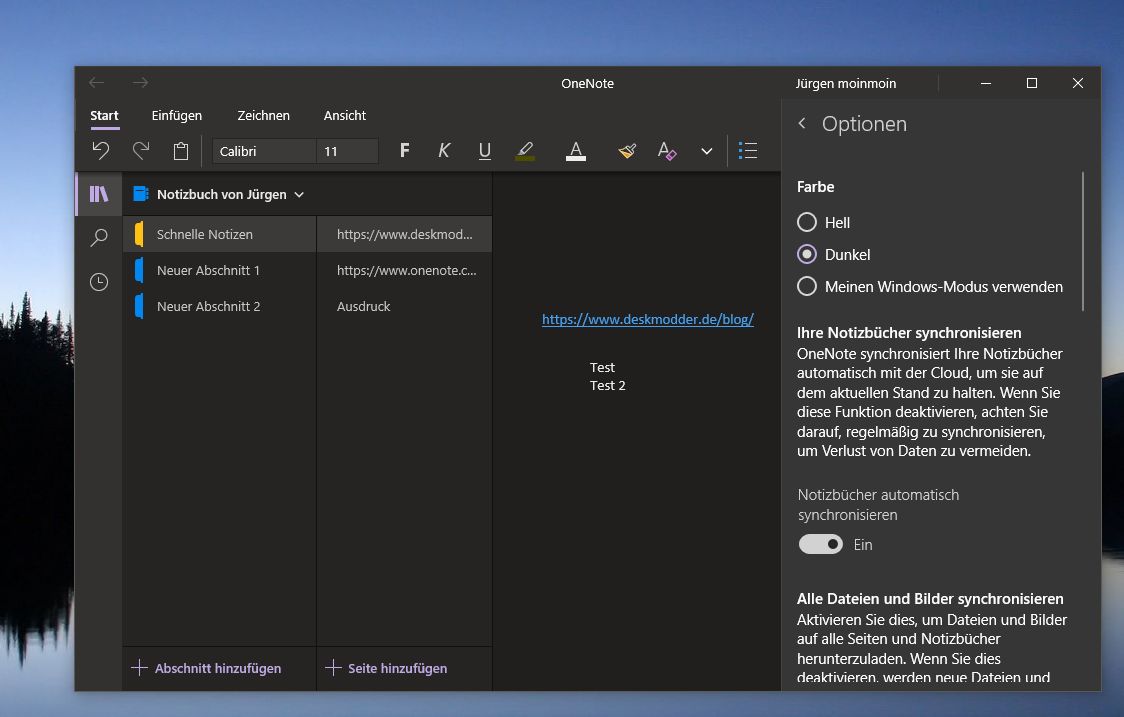Image resolution: width=1124 pixels, height=717 pixels.
Task: Open the https://www.deskmod... page
Action: point(404,234)
